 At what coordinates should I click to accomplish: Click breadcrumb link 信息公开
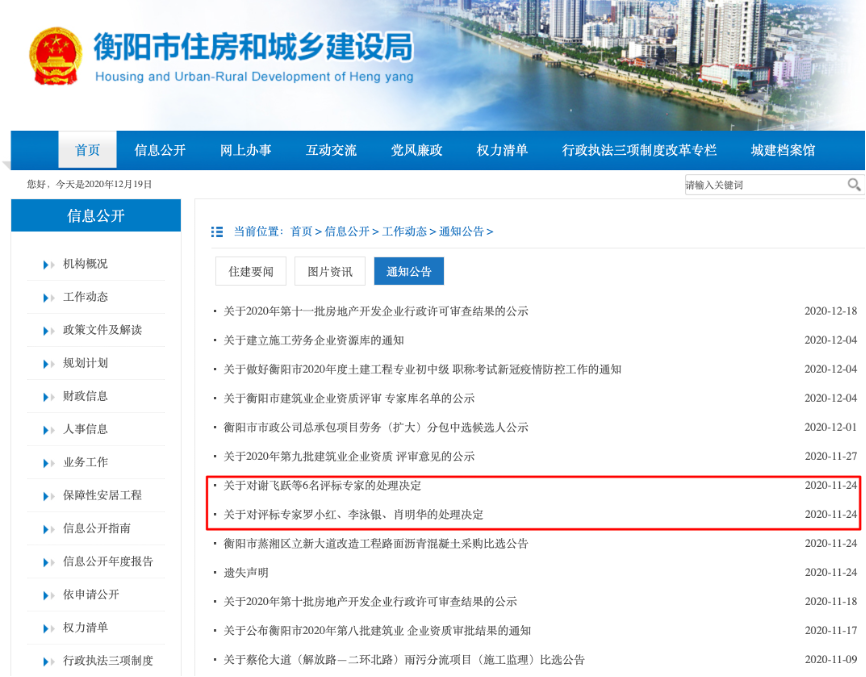coord(347,231)
